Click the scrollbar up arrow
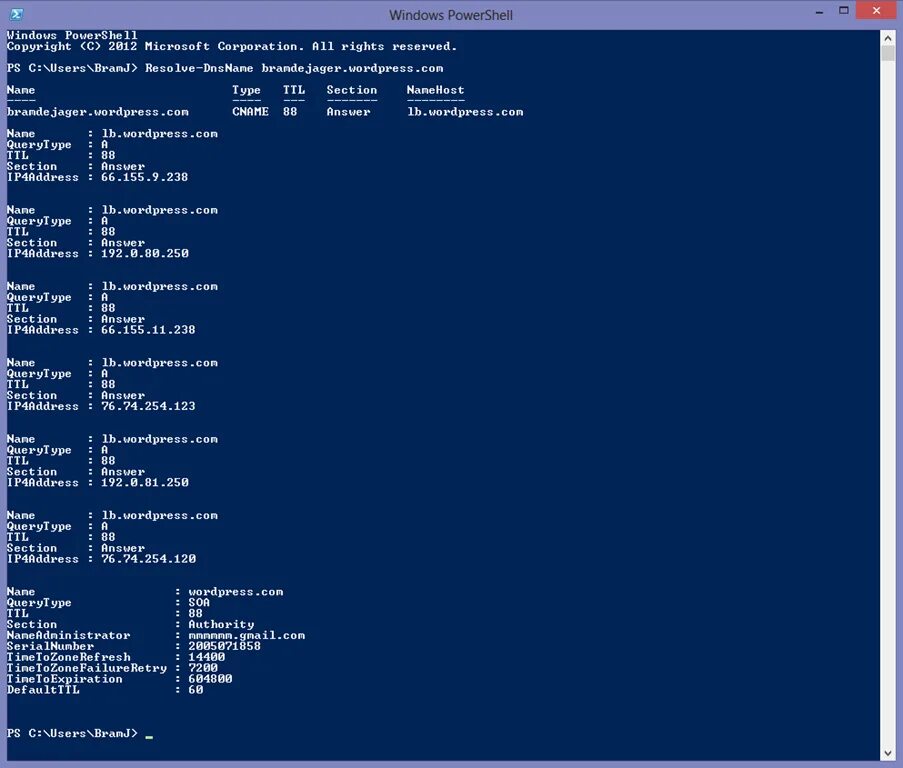 click(x=888, y=39)
